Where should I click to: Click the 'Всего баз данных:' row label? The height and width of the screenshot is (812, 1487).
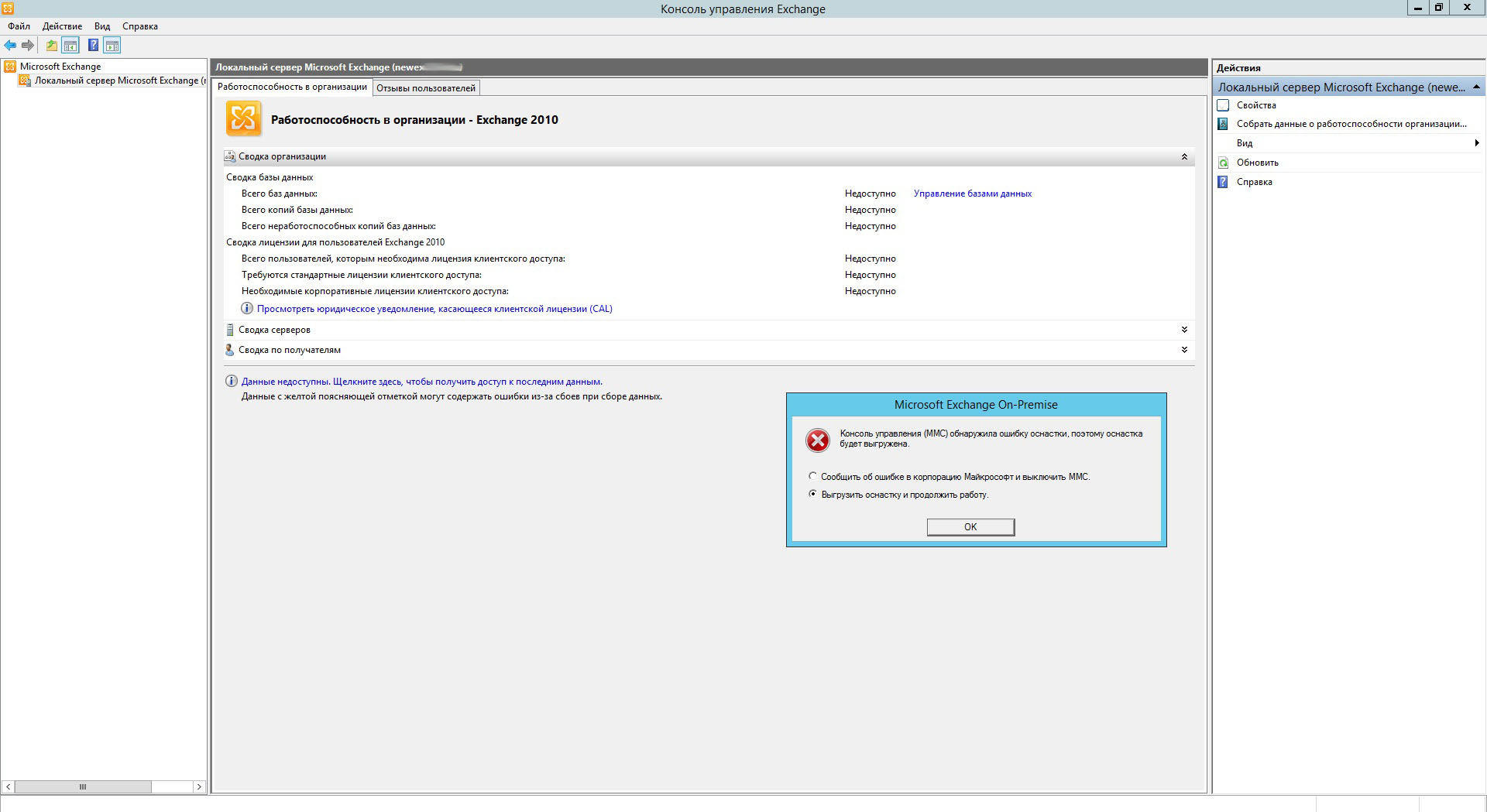(x=280, y=194)
